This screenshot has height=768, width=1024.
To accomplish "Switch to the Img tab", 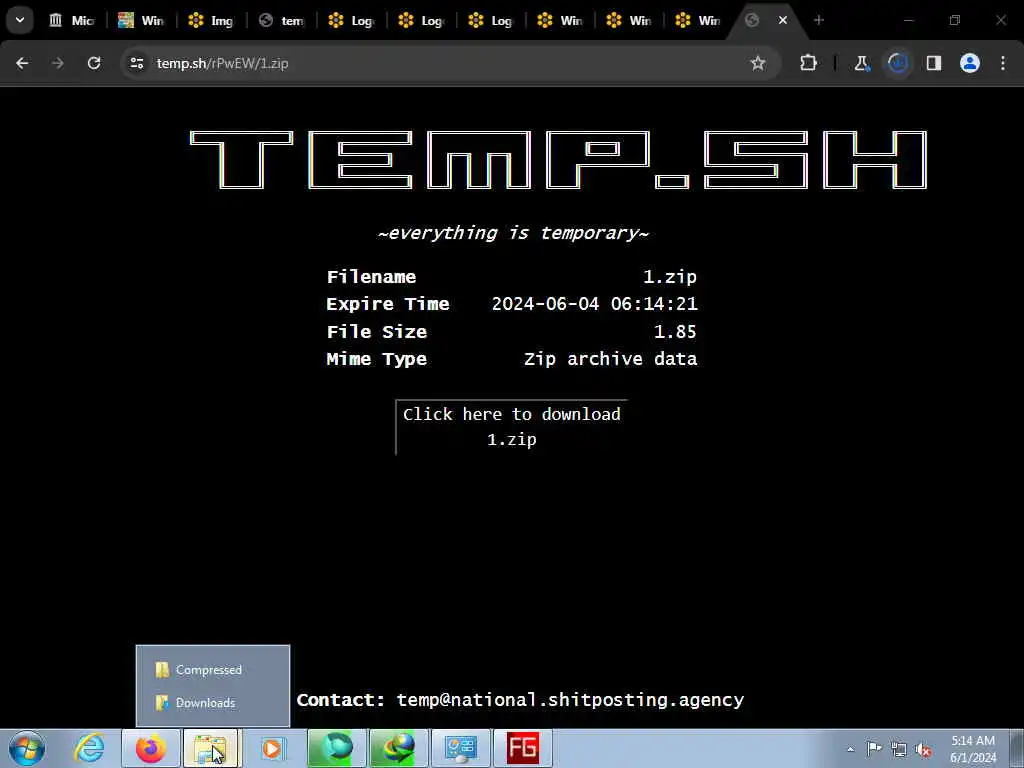I will tap(211, 20).
